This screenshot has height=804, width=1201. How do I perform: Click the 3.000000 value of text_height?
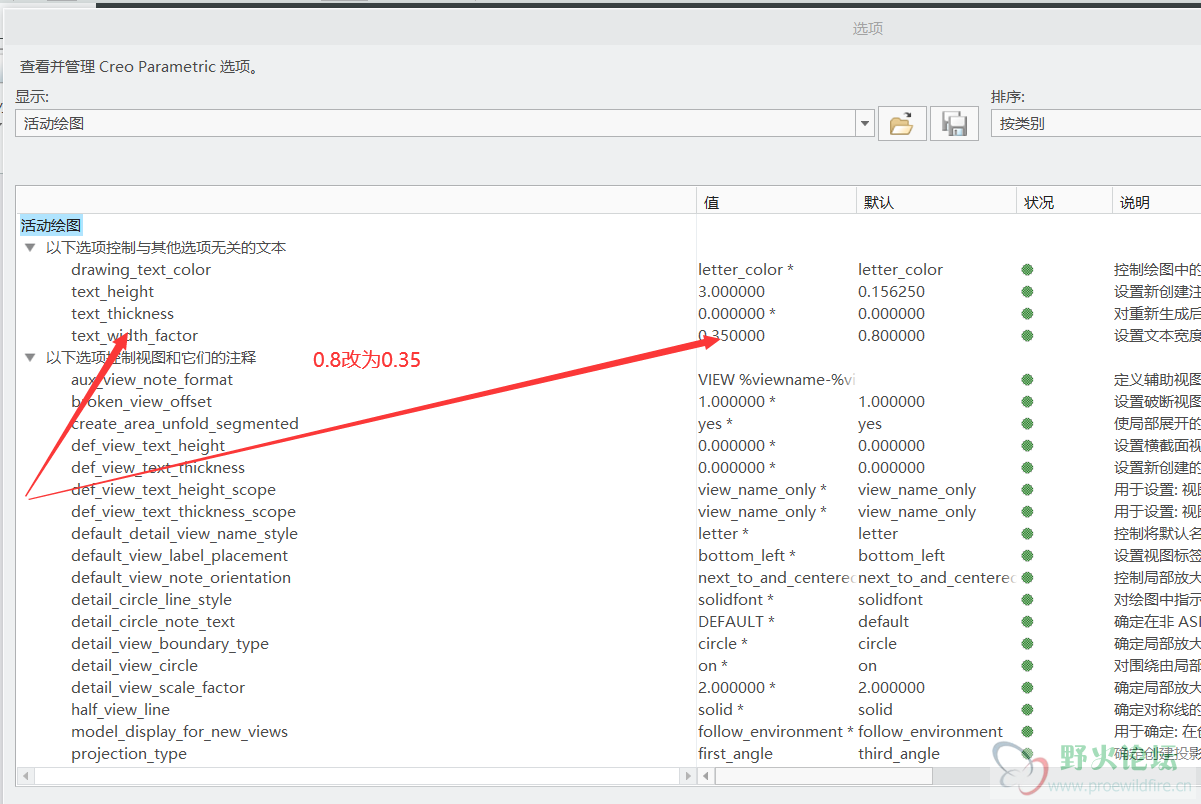click(732, 292)
